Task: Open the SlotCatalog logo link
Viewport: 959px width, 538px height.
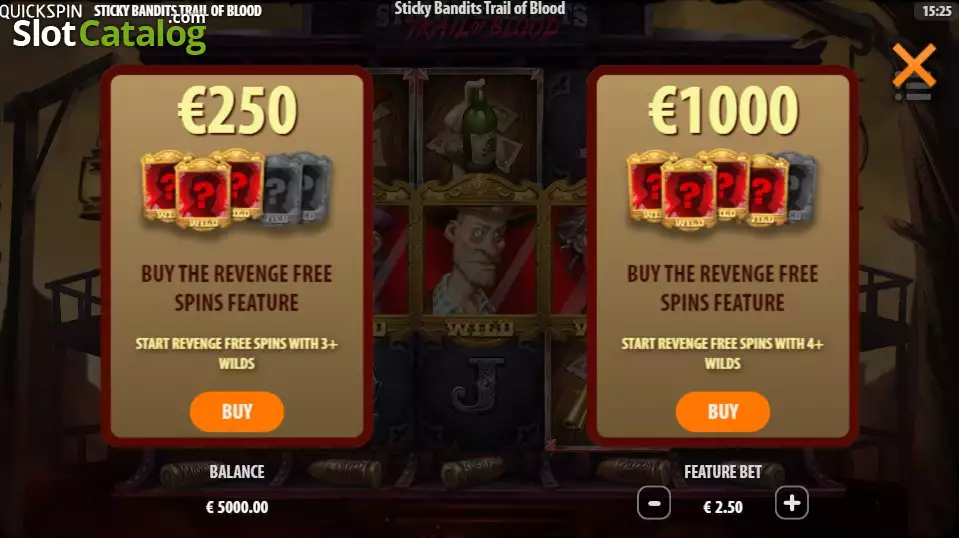Action: (x=110, y=32)
